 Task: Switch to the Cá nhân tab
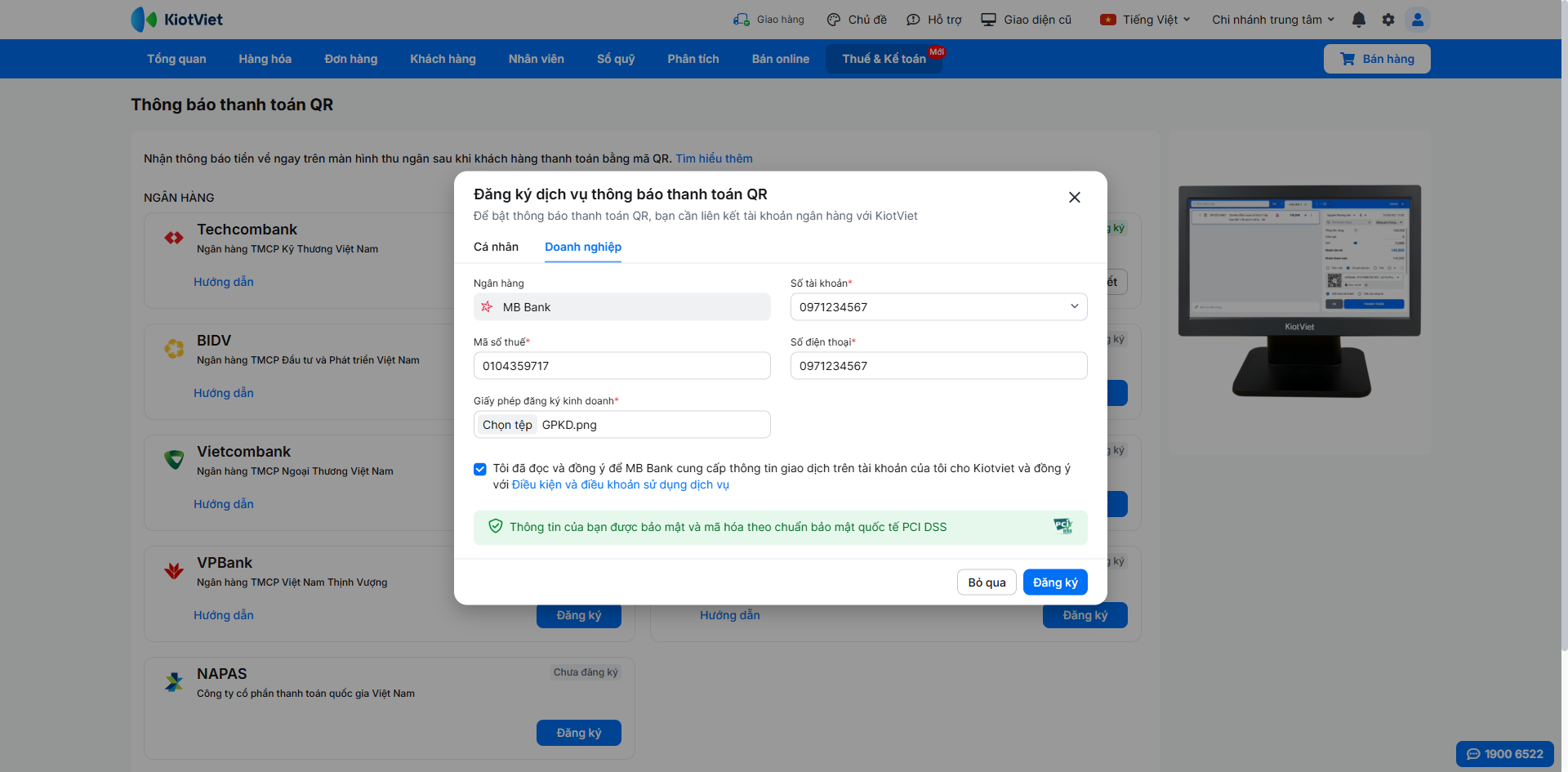click(496, 247)
